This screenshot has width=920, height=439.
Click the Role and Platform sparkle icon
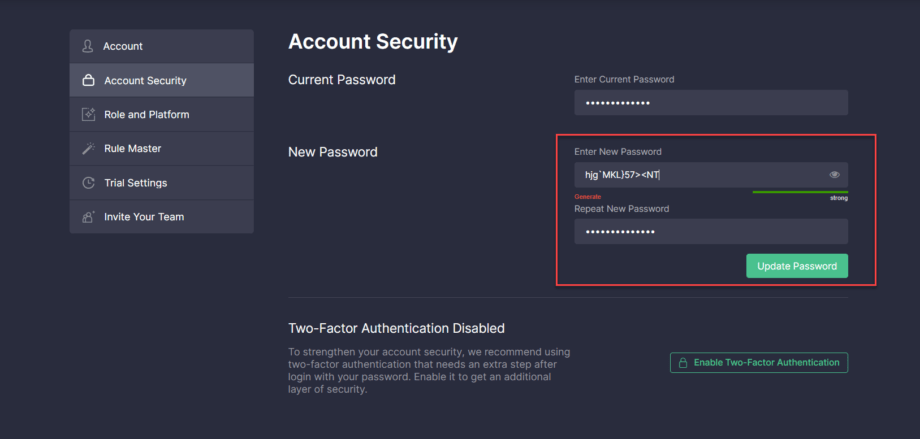[x=88, y=114]
